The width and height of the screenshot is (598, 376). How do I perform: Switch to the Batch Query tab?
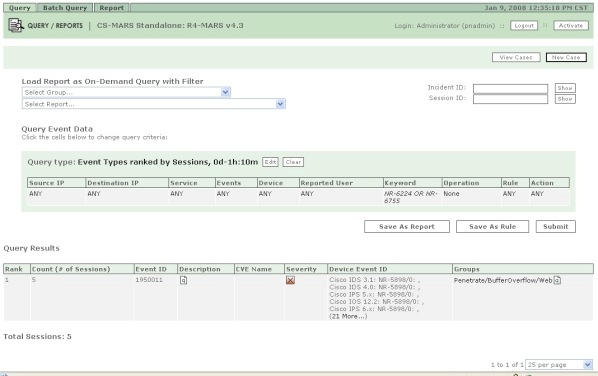coord(65,8)
